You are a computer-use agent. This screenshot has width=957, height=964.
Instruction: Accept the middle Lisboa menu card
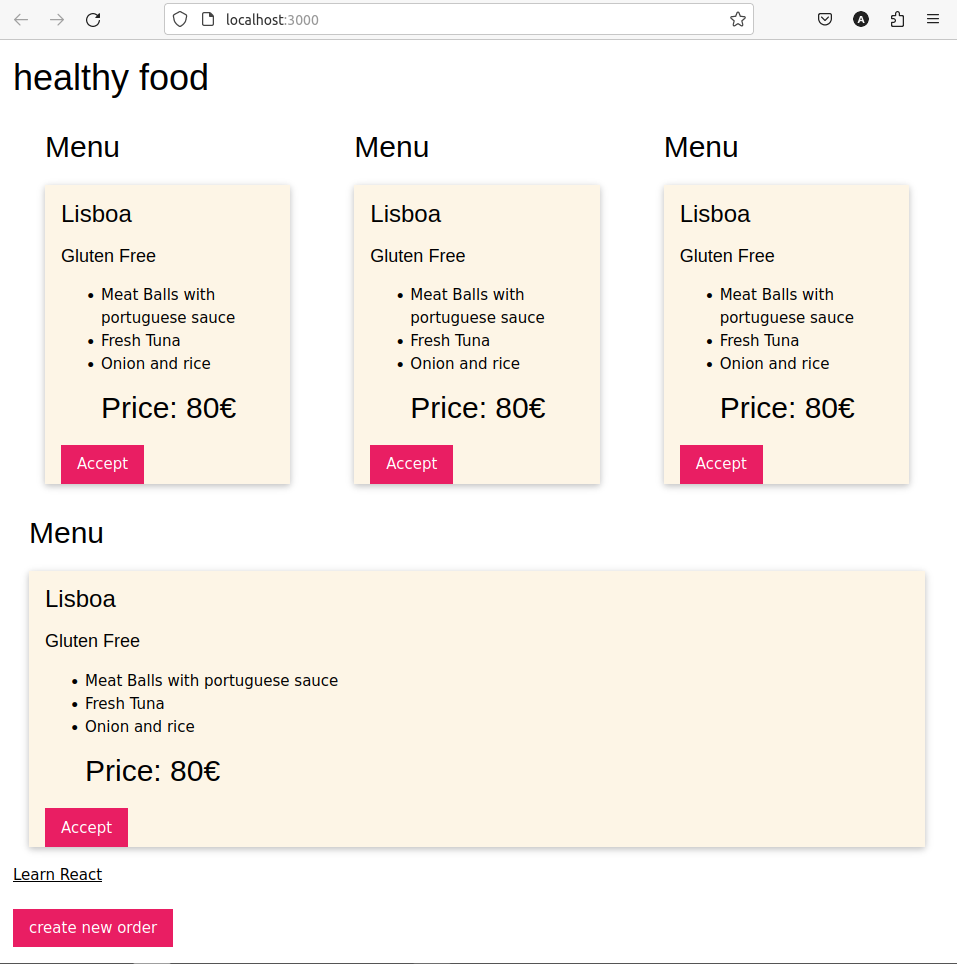[x=411, y=464]
